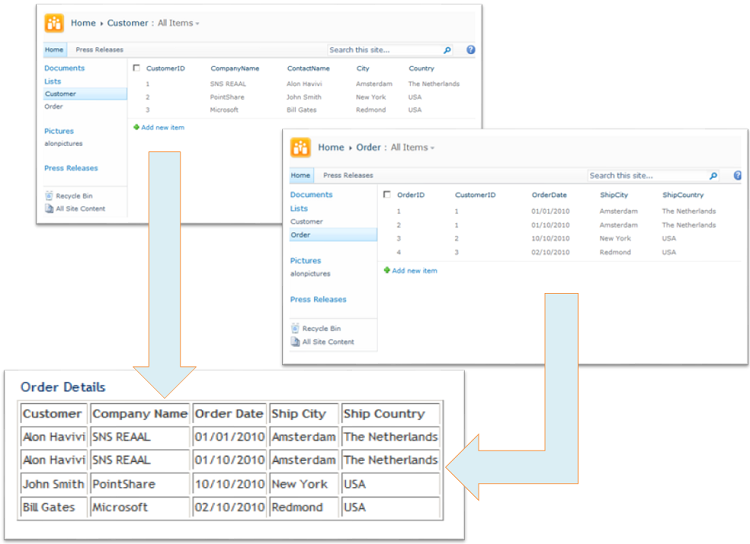
Task: Click Add new item link in Customer list
Action: [x=163, y=127]
